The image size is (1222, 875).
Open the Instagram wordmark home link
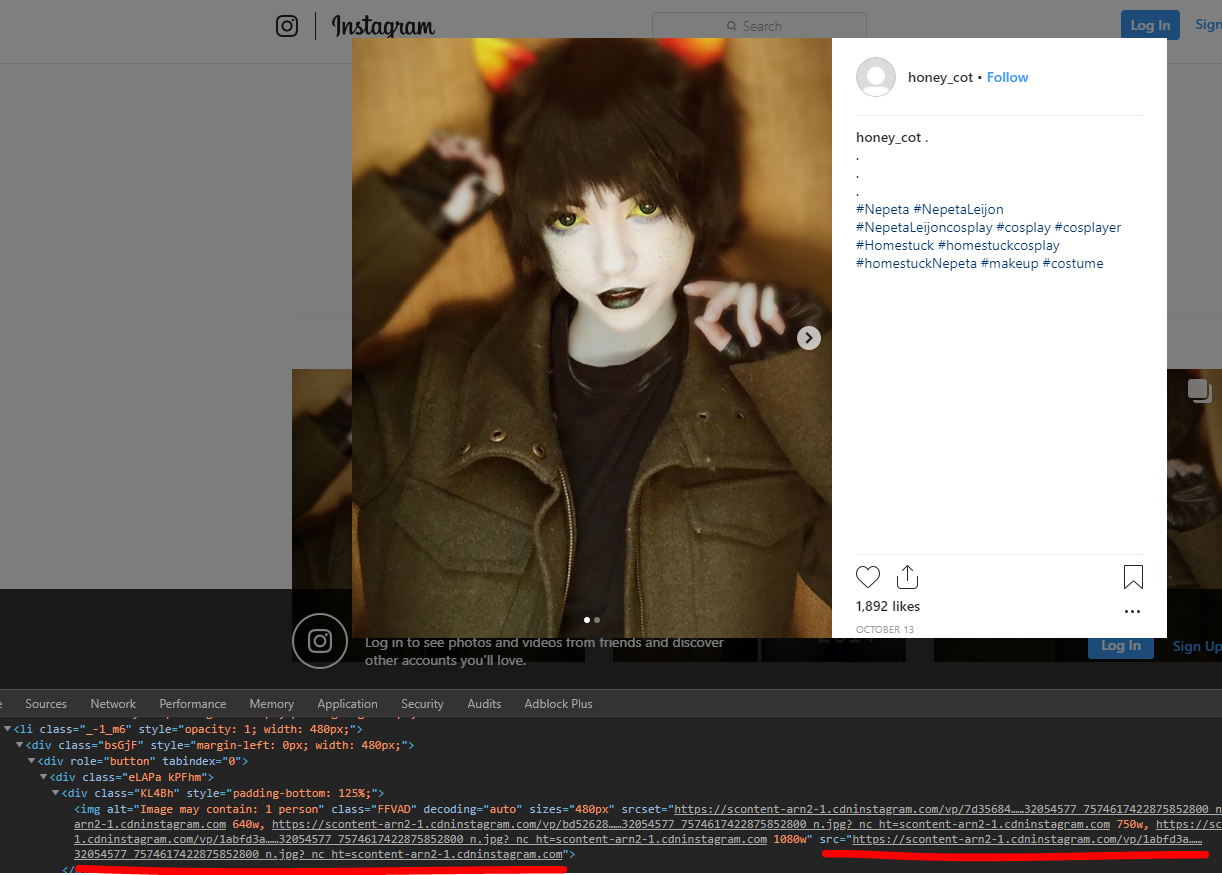[x=383, y=26]
